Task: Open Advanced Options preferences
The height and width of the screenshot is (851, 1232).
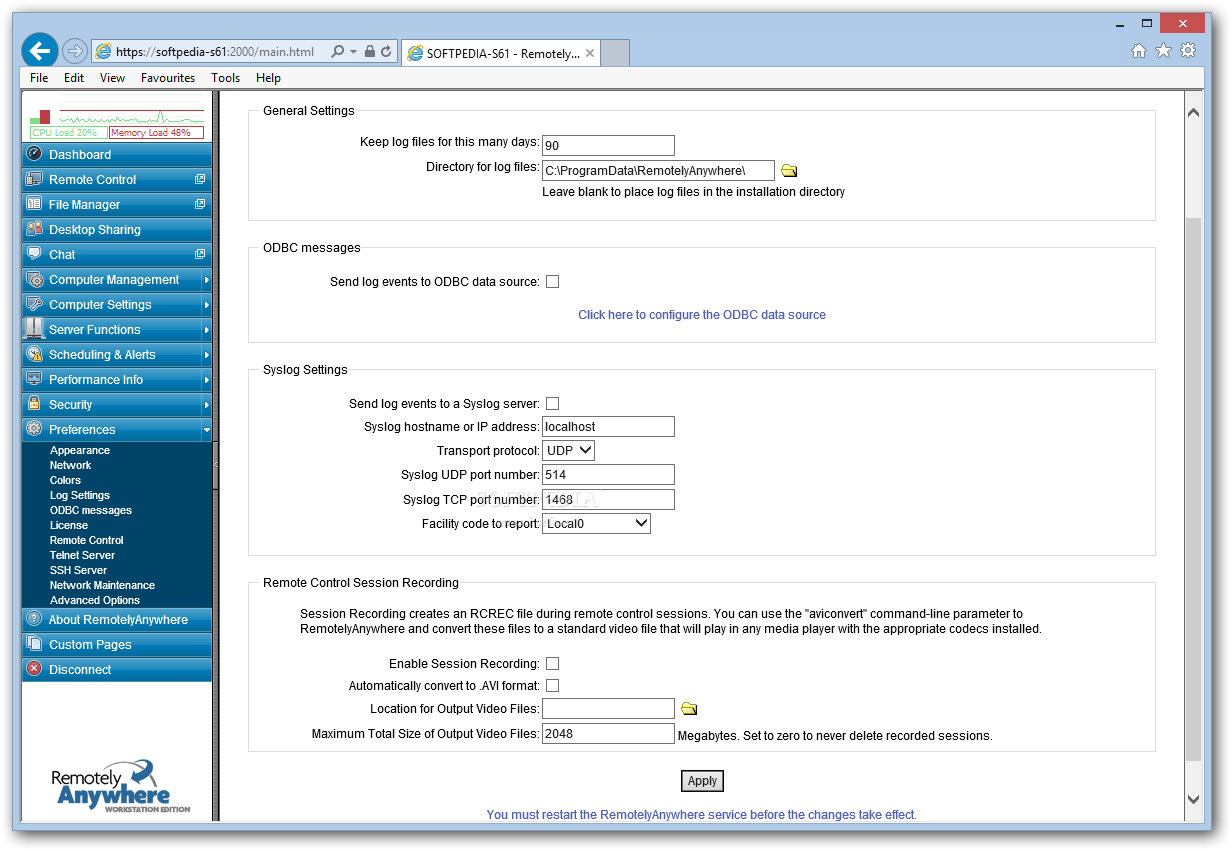Action: click(95, 600)
